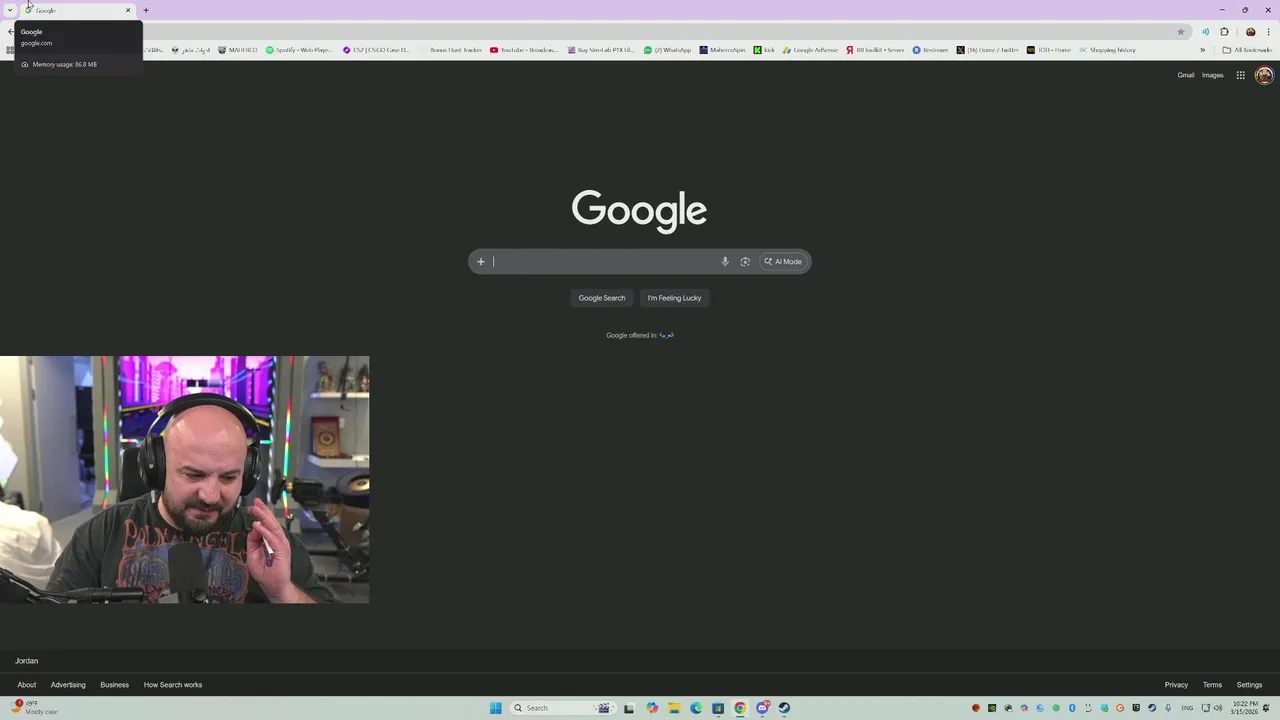Open the Gmail link
Image resolution: width=1280 pixels, height=720 pixels.
pyautogui.click(x=1185, y=75)
